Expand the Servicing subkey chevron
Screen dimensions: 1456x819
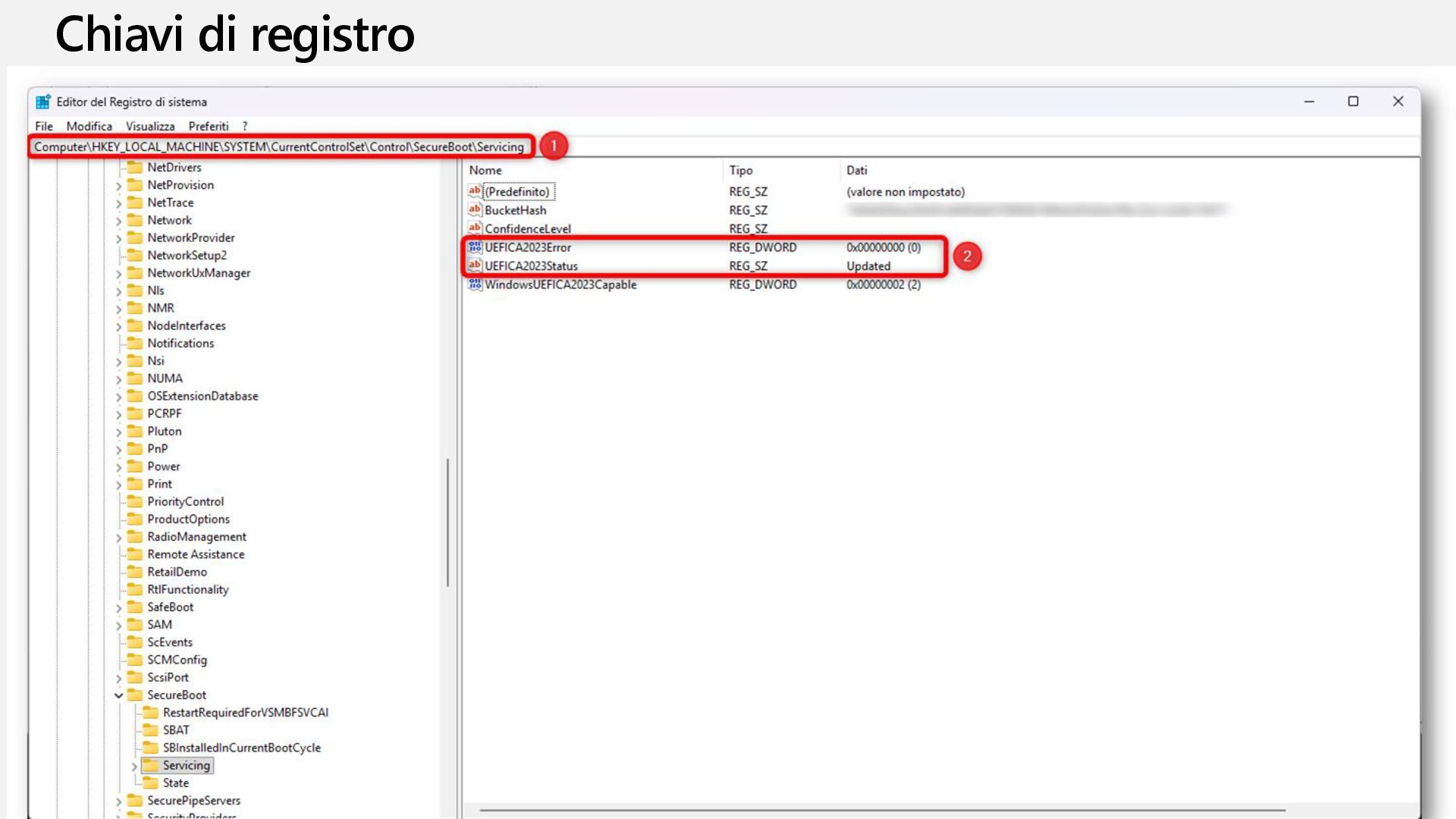click(134, 766)
